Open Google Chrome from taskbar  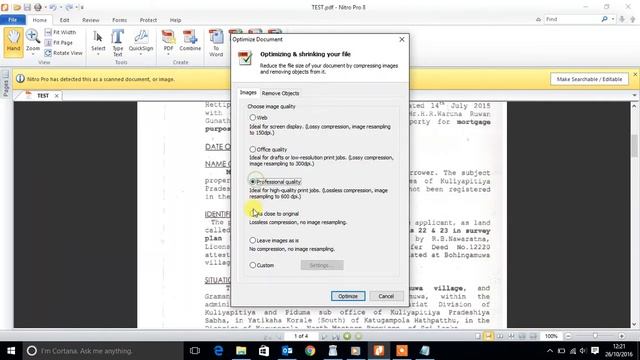click(310, 351)
